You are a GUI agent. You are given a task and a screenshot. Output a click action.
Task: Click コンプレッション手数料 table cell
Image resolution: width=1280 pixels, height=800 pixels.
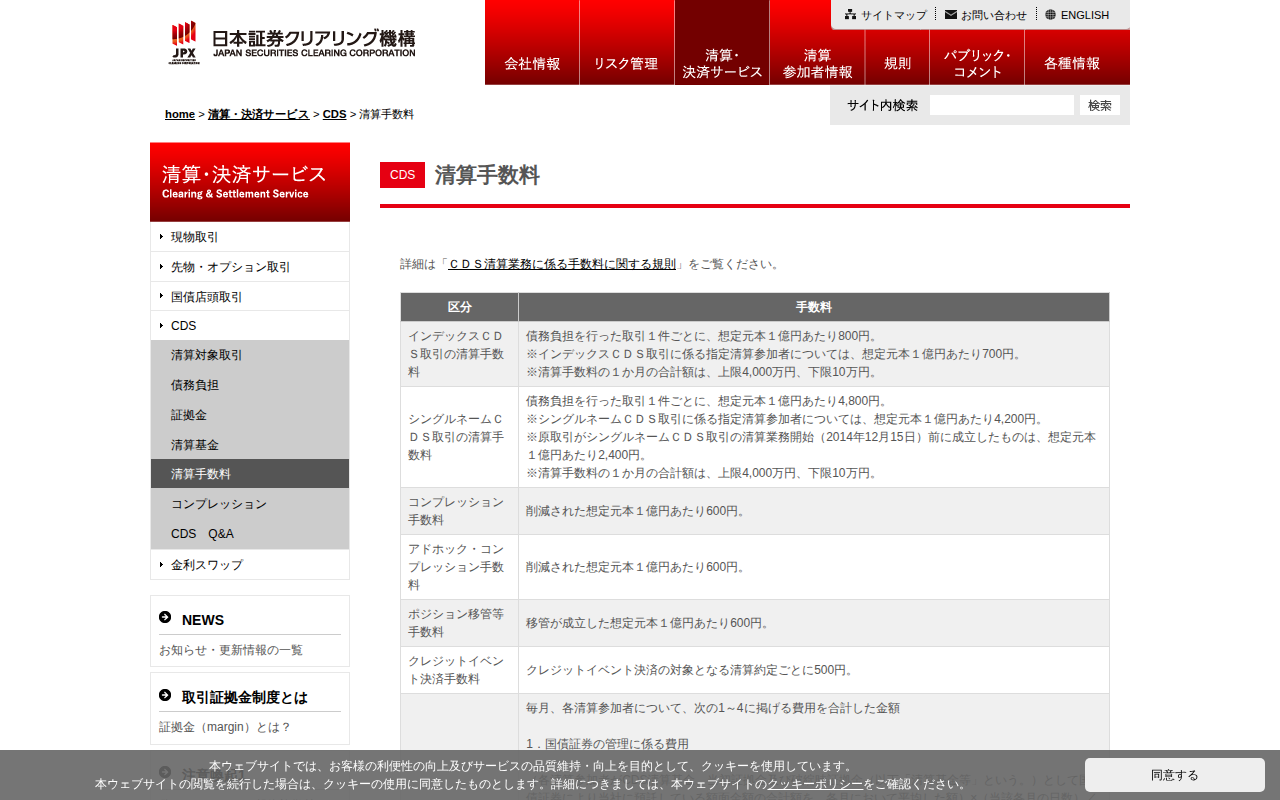(460, 511)
